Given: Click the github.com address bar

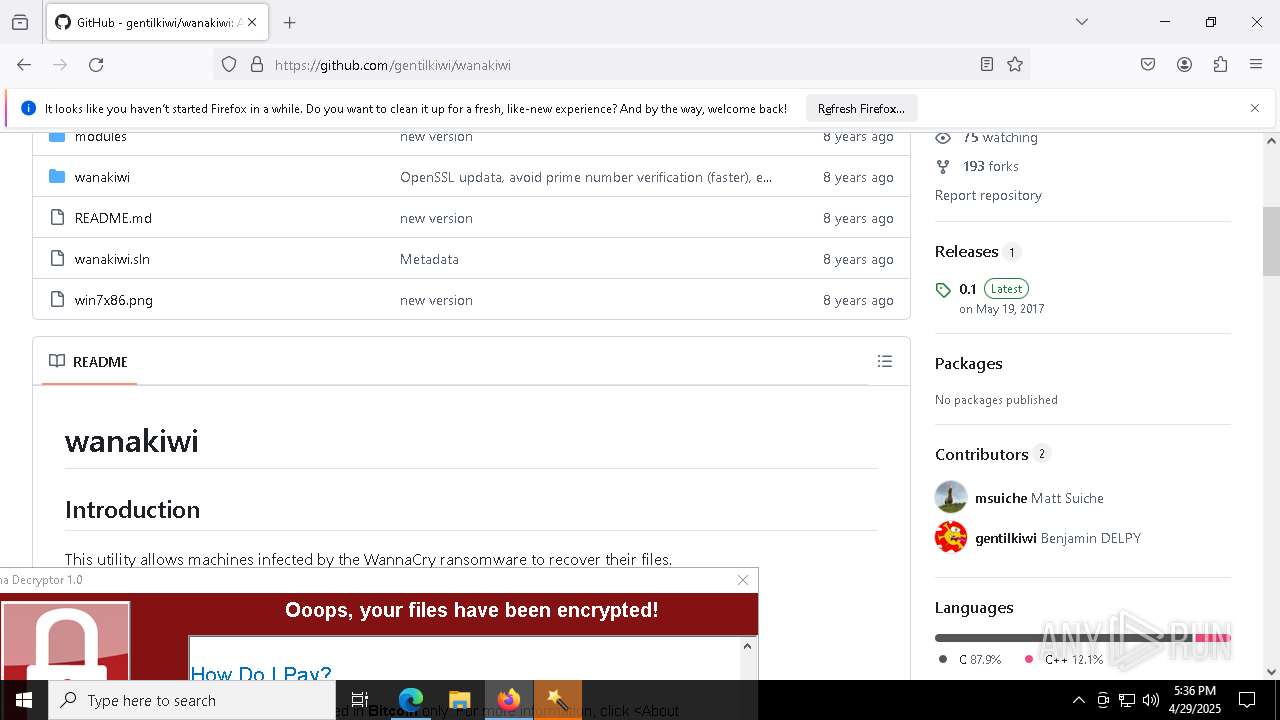Looking at the screenshot, I should pos(620,65).
